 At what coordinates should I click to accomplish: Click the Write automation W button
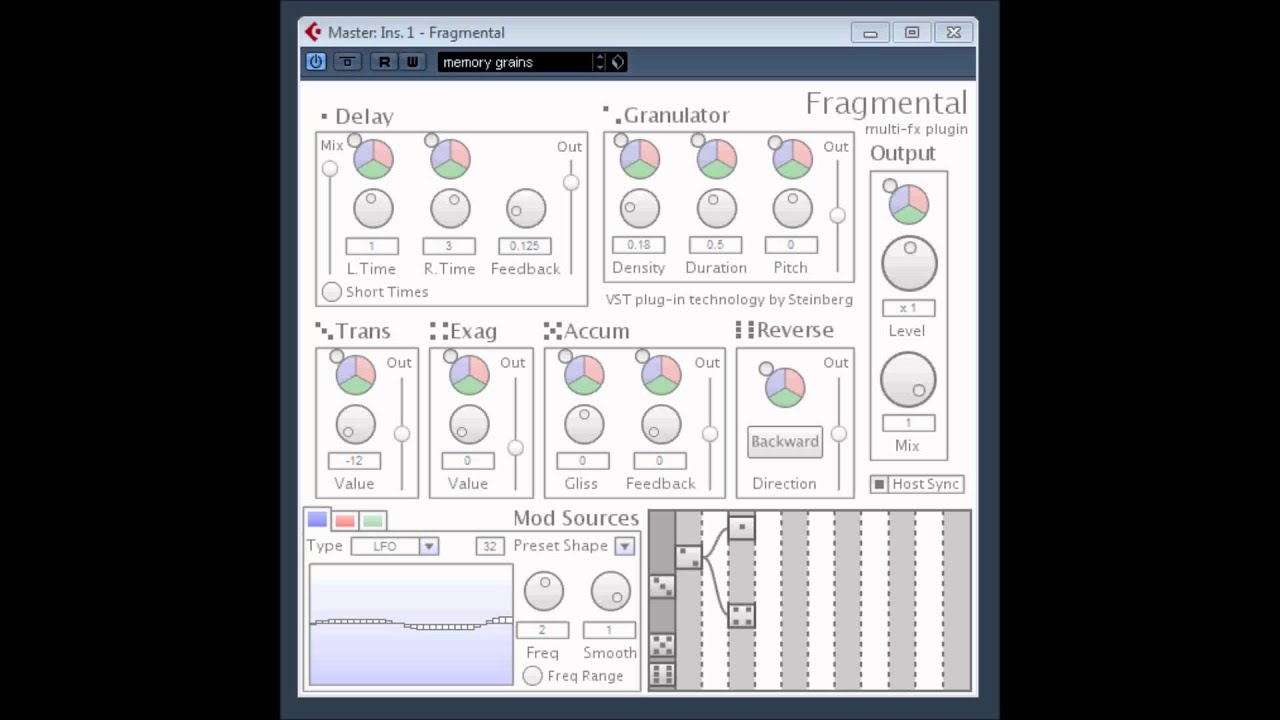[x=412, y=62]
